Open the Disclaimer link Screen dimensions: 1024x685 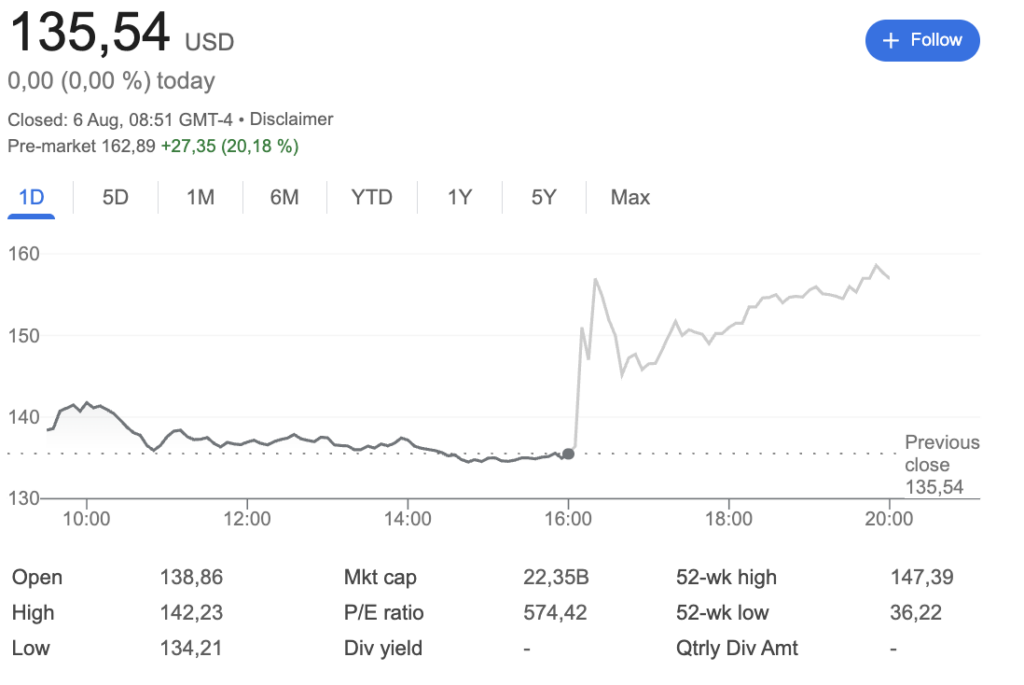291,120
